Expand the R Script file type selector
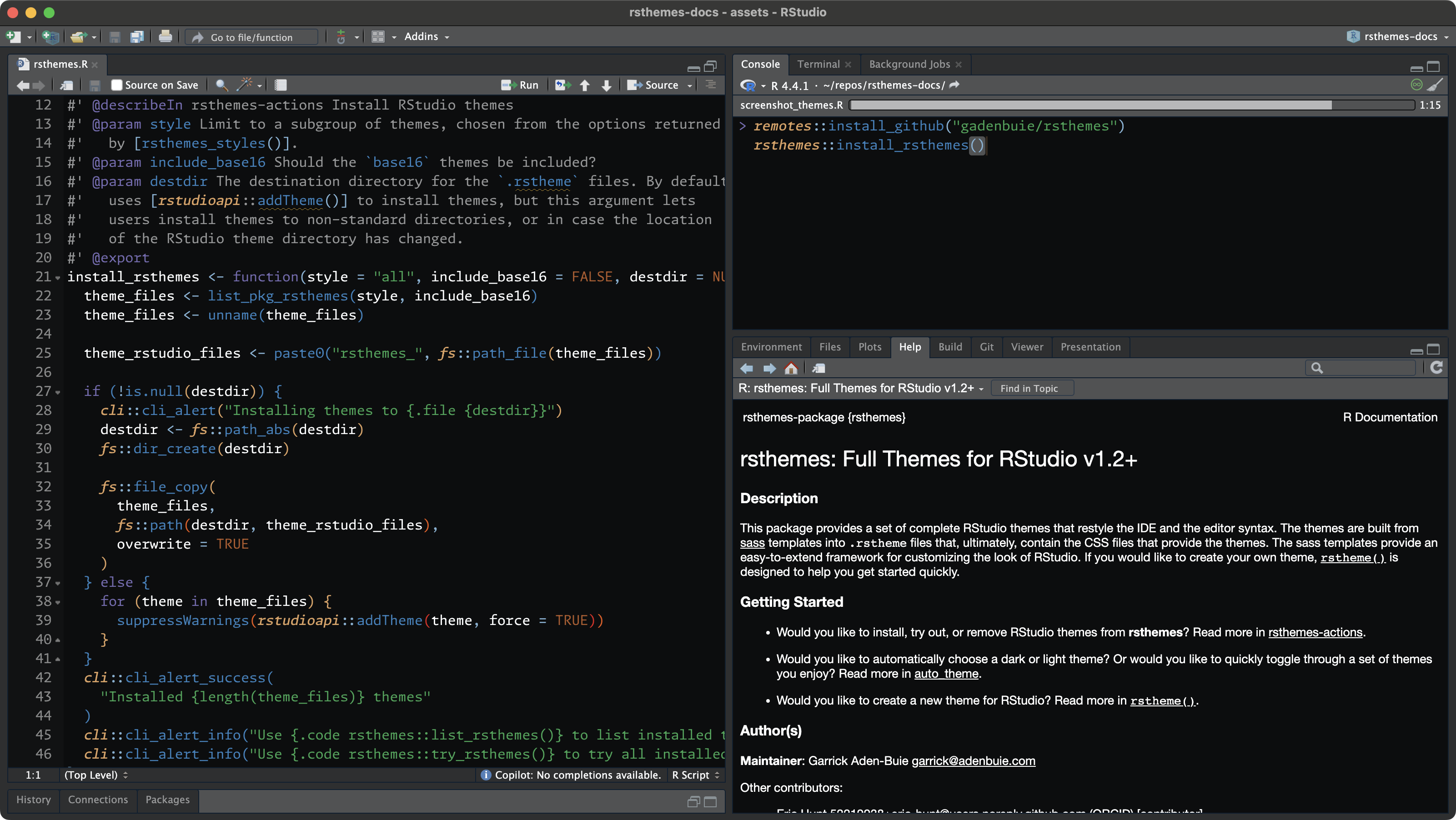 695,775
